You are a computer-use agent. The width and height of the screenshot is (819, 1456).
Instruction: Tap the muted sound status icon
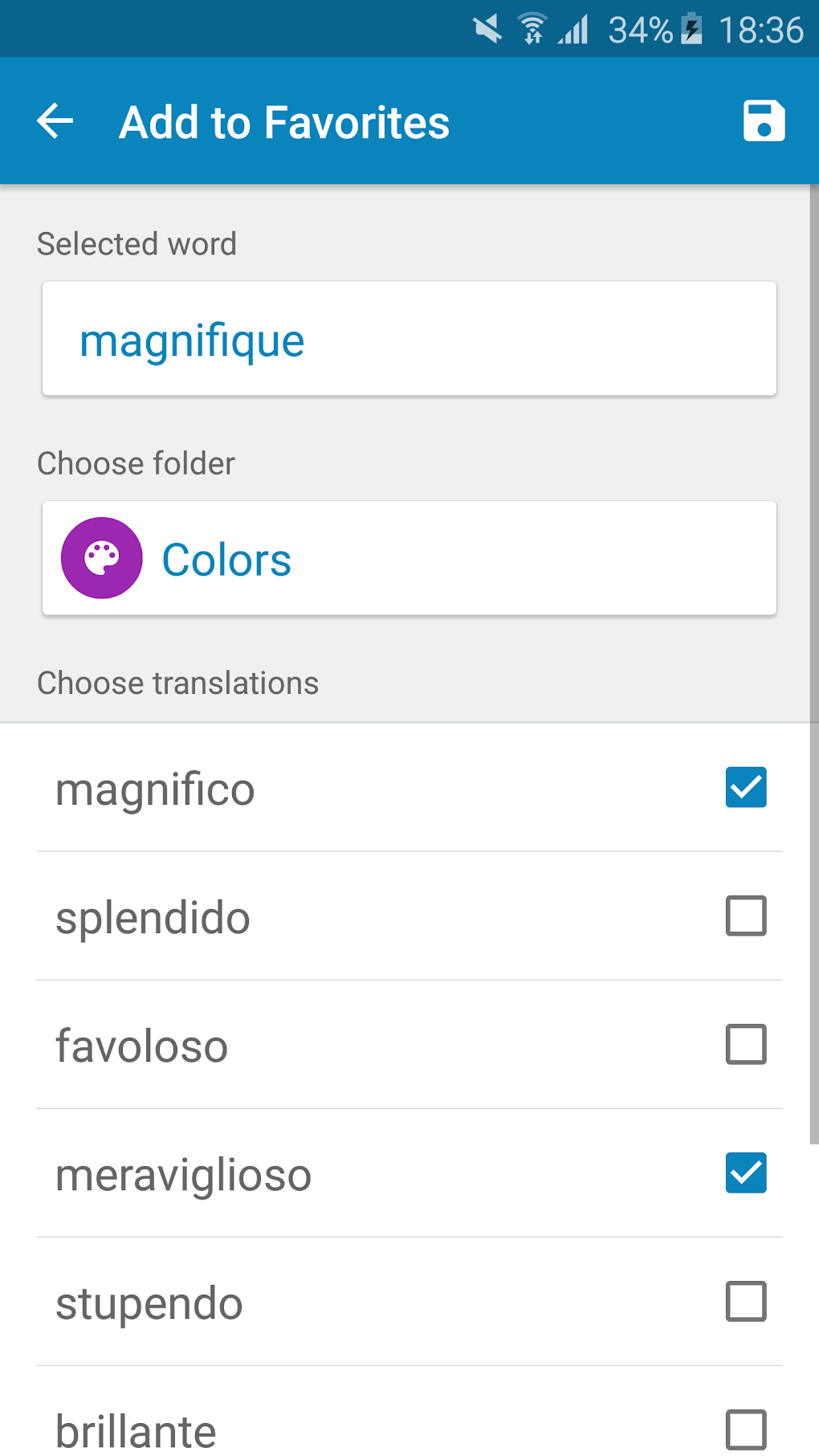click(487, 30)
